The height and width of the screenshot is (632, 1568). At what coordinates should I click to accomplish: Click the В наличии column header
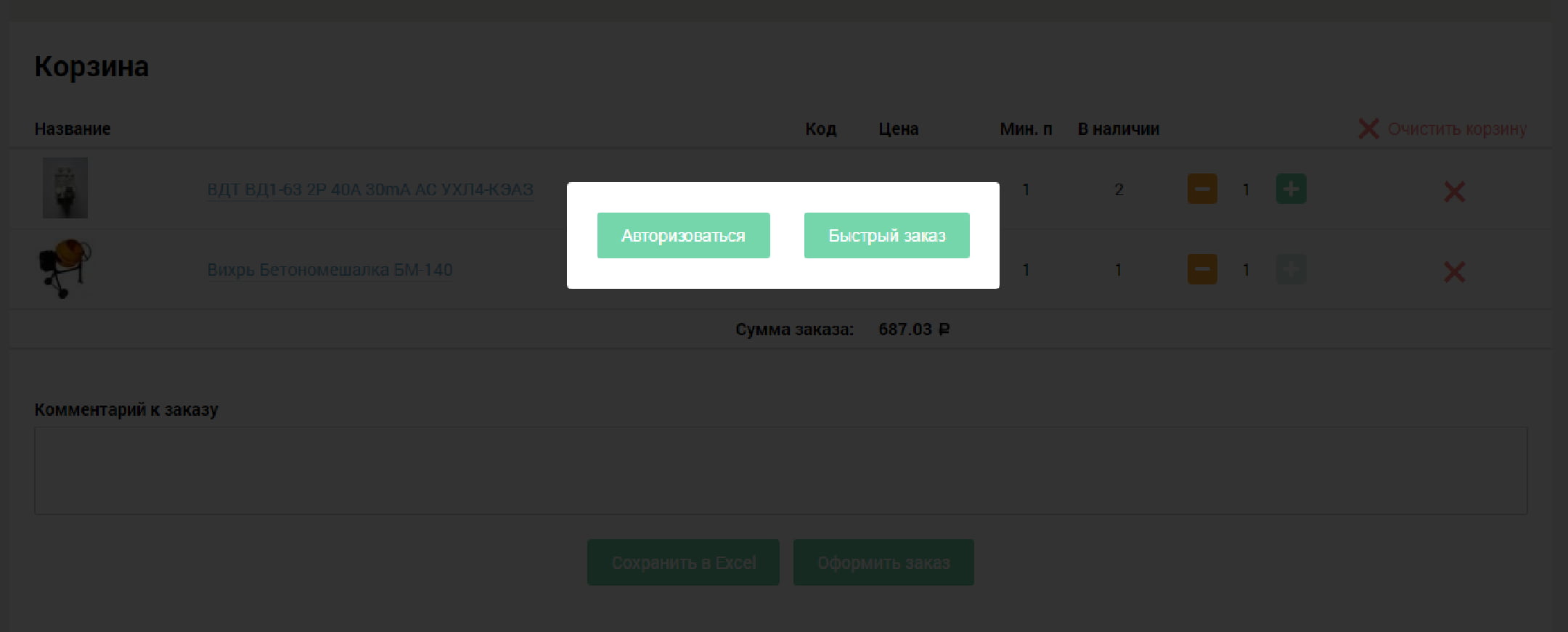pos(1119,129)
